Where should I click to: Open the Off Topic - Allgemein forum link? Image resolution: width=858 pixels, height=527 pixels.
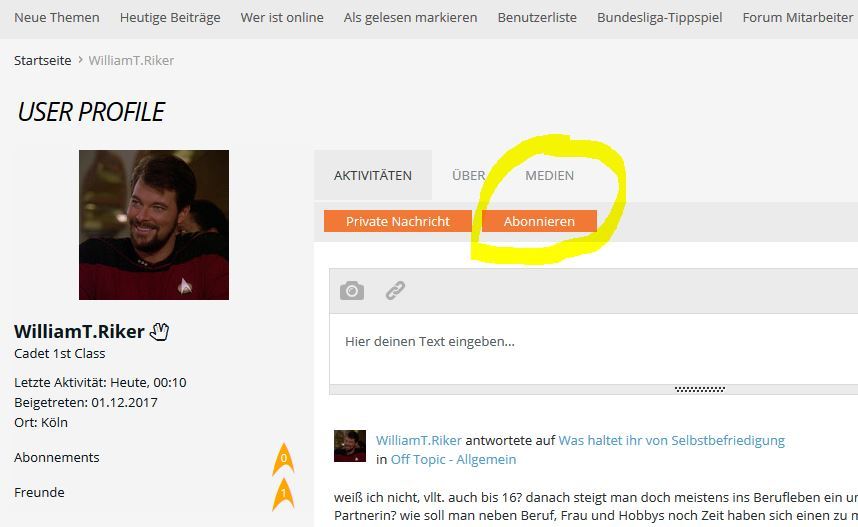point(453,459)
